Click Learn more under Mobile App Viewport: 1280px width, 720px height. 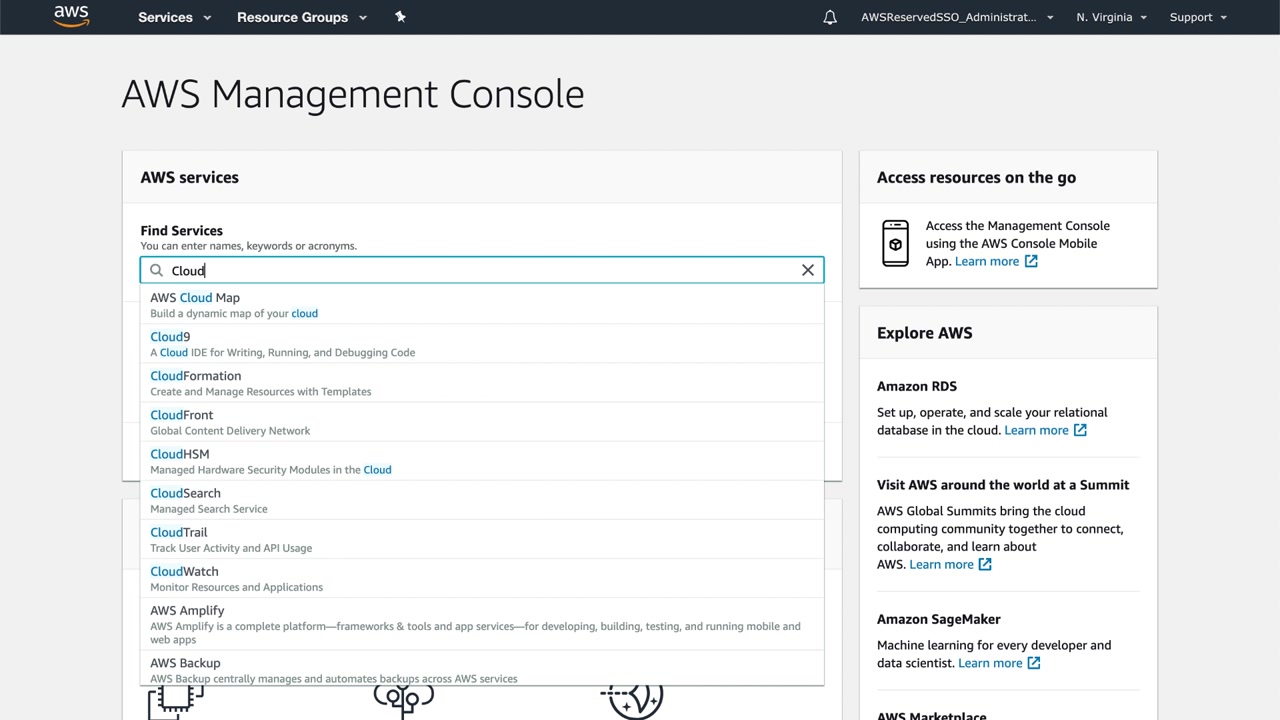point(987,261)
